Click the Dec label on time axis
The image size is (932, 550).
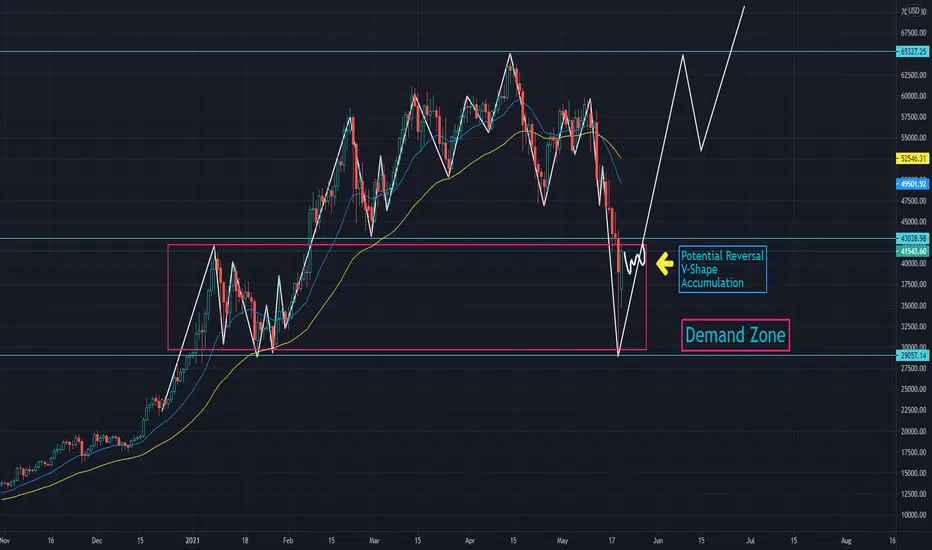97,540
